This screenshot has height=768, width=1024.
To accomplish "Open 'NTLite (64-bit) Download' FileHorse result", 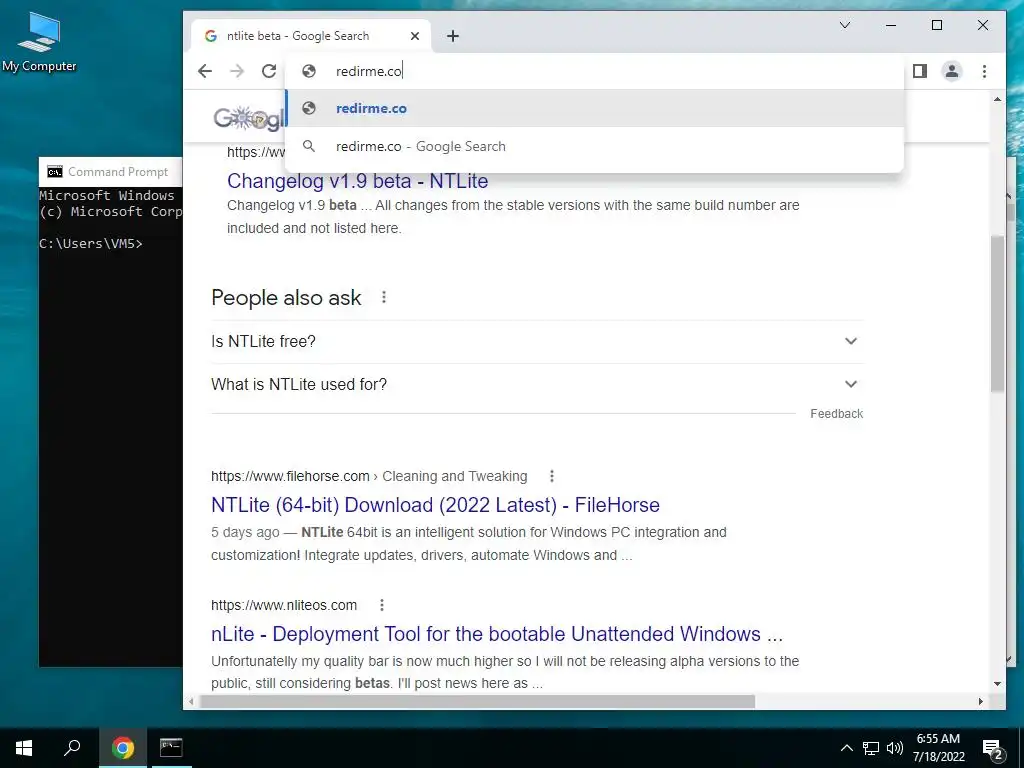I will (435, 505).
